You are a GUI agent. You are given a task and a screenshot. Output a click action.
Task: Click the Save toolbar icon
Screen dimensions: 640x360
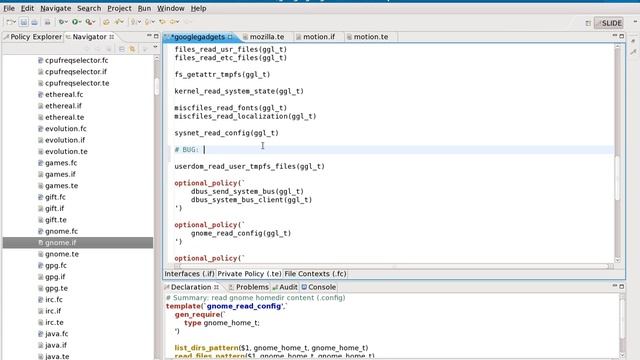(24, 22)
